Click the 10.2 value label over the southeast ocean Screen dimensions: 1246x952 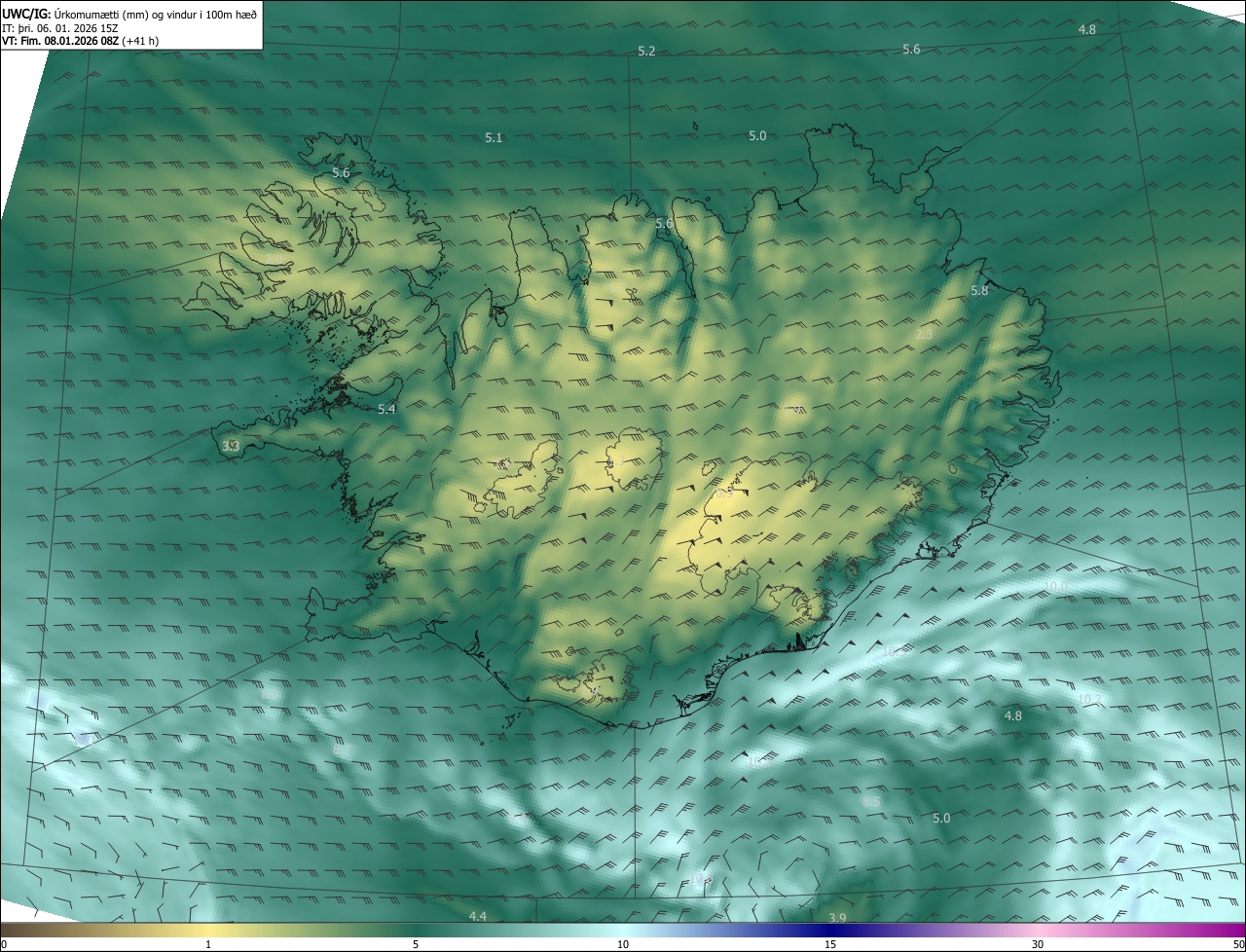click(1089, 700)
